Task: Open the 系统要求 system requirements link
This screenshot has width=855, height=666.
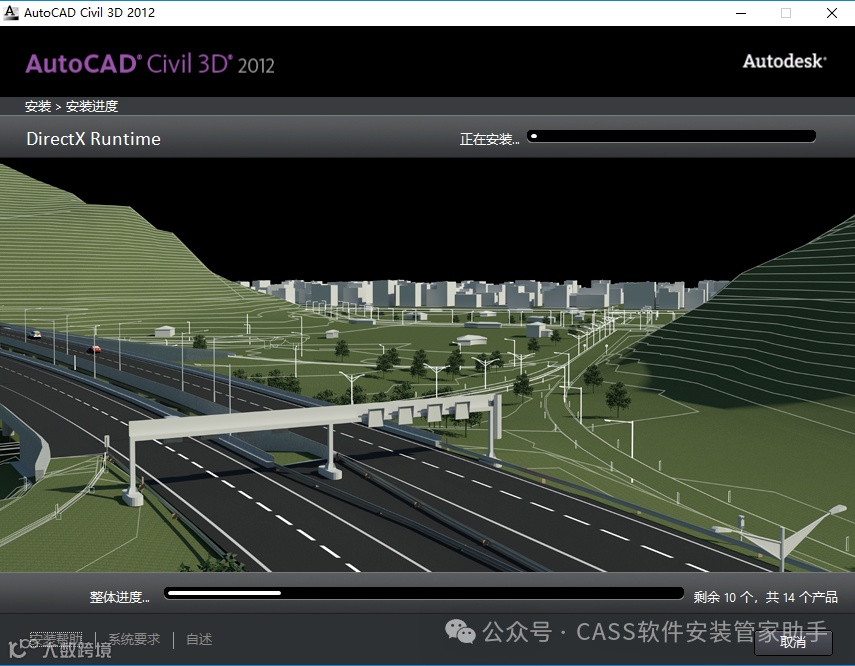Action: pyautogui.click(x=134, y=639)
